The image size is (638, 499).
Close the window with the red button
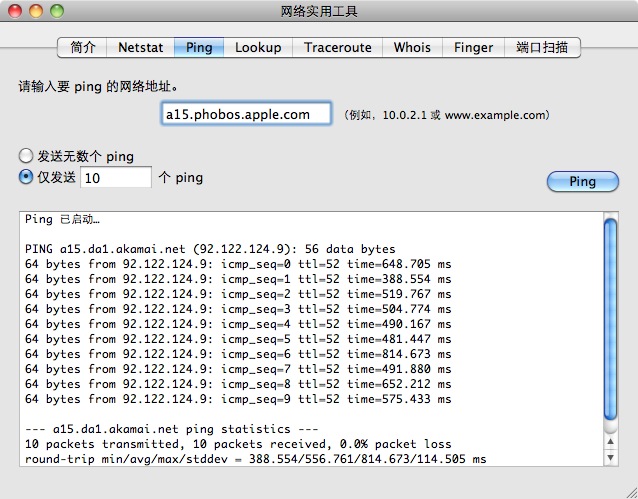15,11
